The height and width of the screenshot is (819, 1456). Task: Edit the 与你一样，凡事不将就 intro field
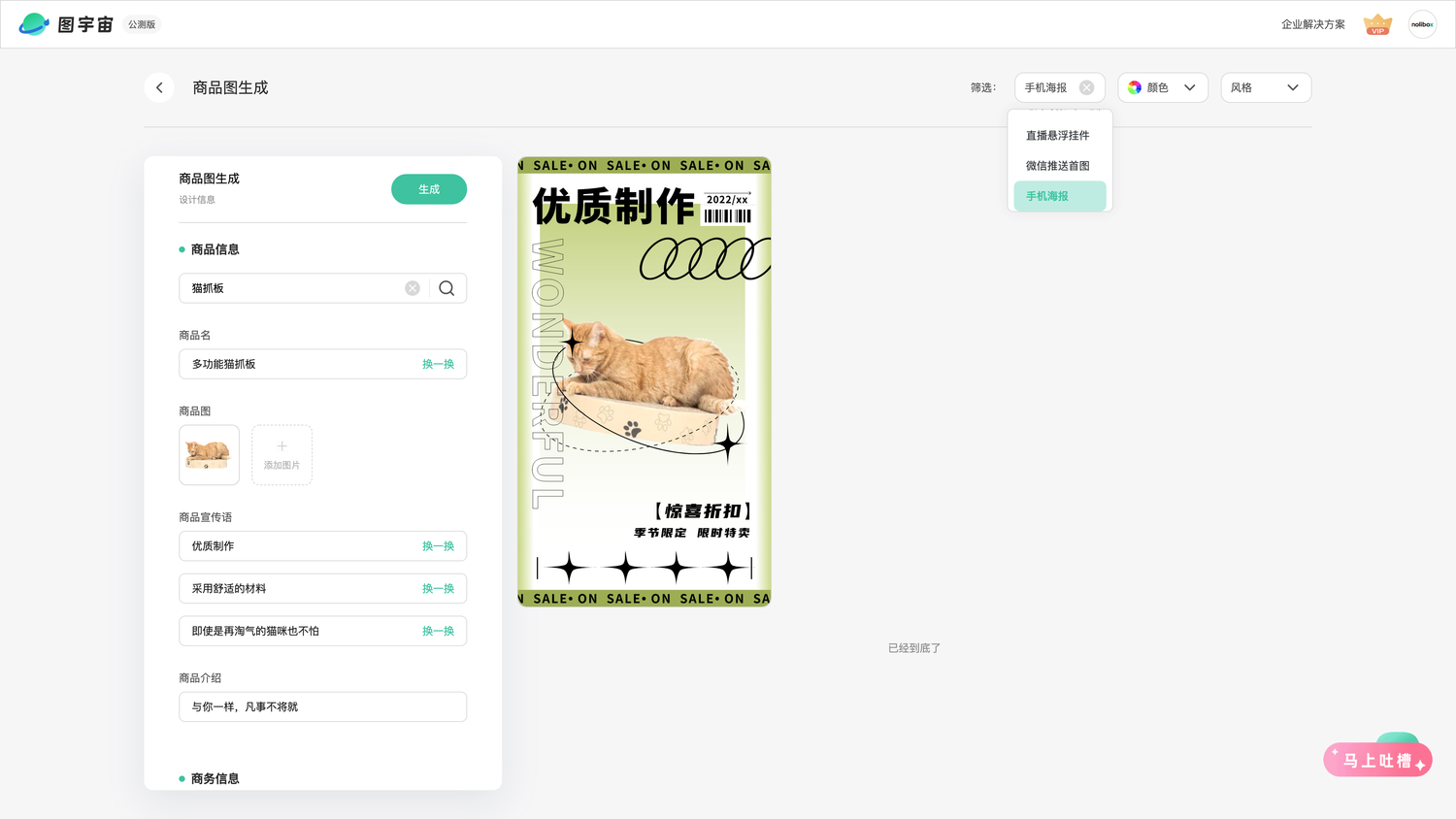tap(322, 706)
